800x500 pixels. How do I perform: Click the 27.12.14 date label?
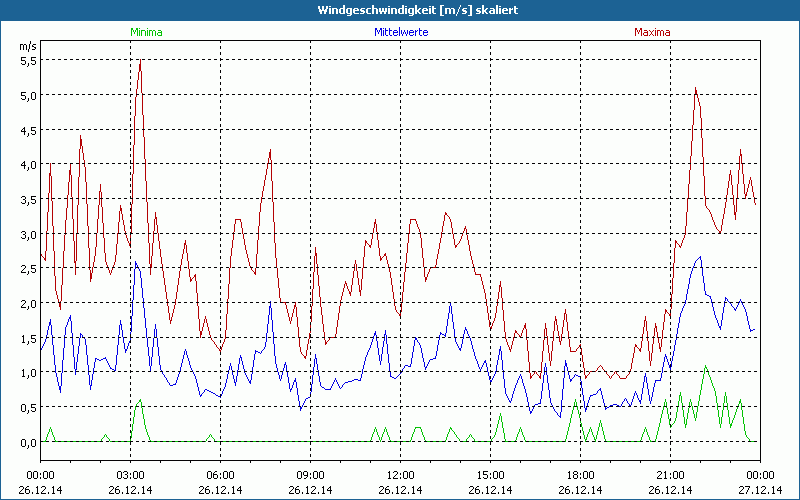760,490
